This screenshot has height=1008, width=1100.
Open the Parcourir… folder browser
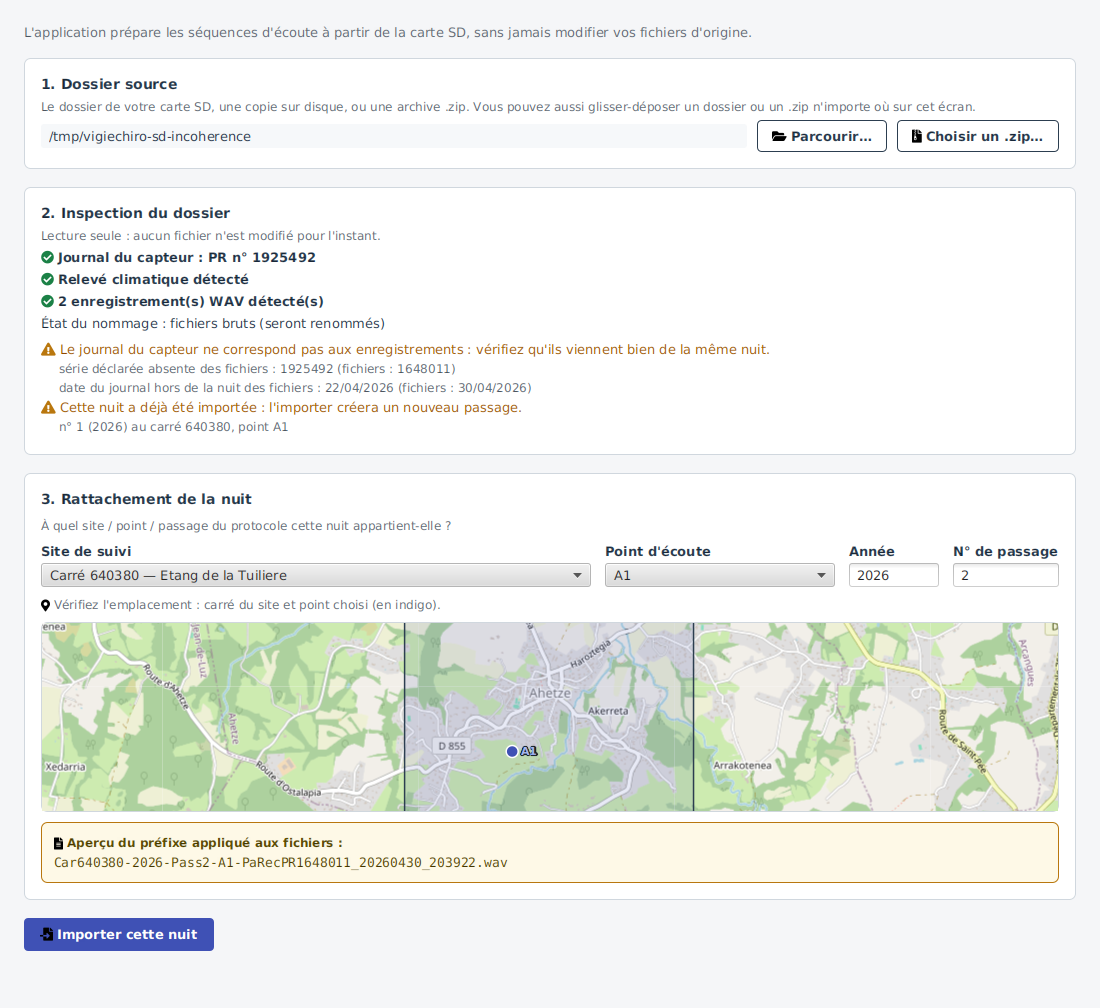pos(821,136)
